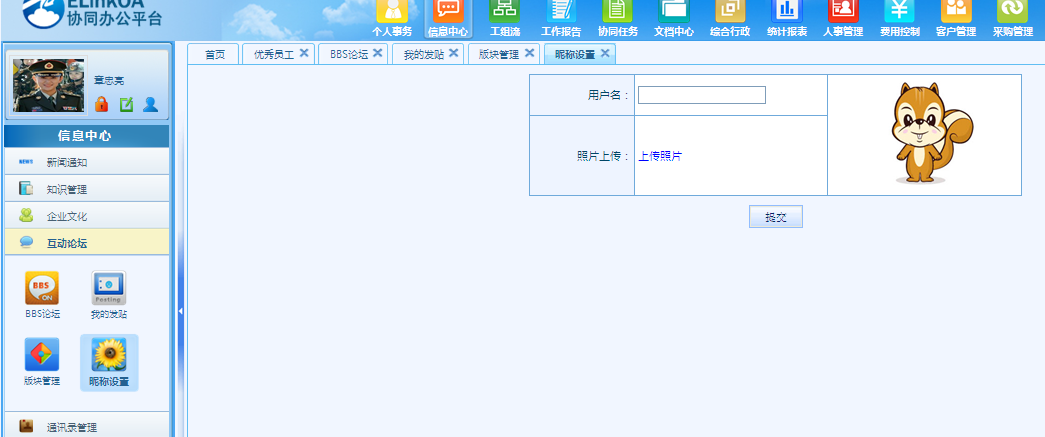Select the 昵称设置 tab
Screen dimensions: 1045x437
(x=574, y=55)
